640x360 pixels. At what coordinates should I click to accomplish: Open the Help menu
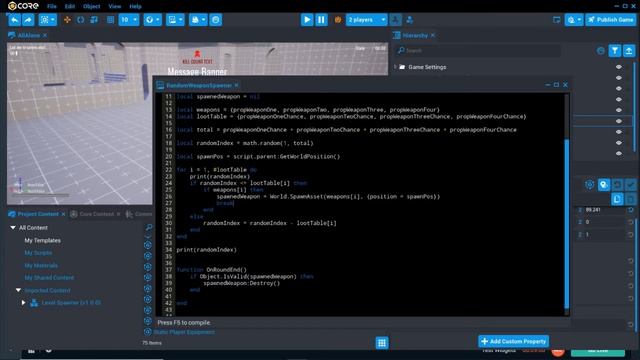[136, 6]
